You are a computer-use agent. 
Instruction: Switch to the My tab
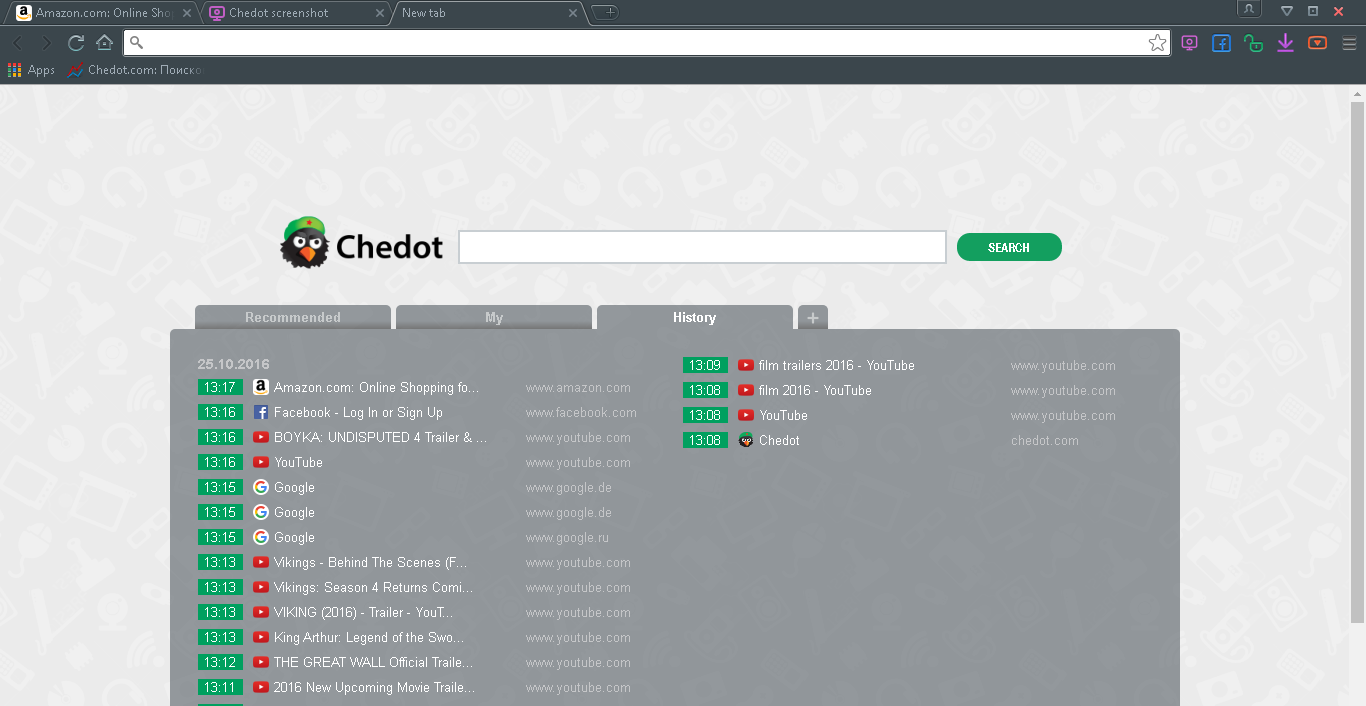coord(494,317)
